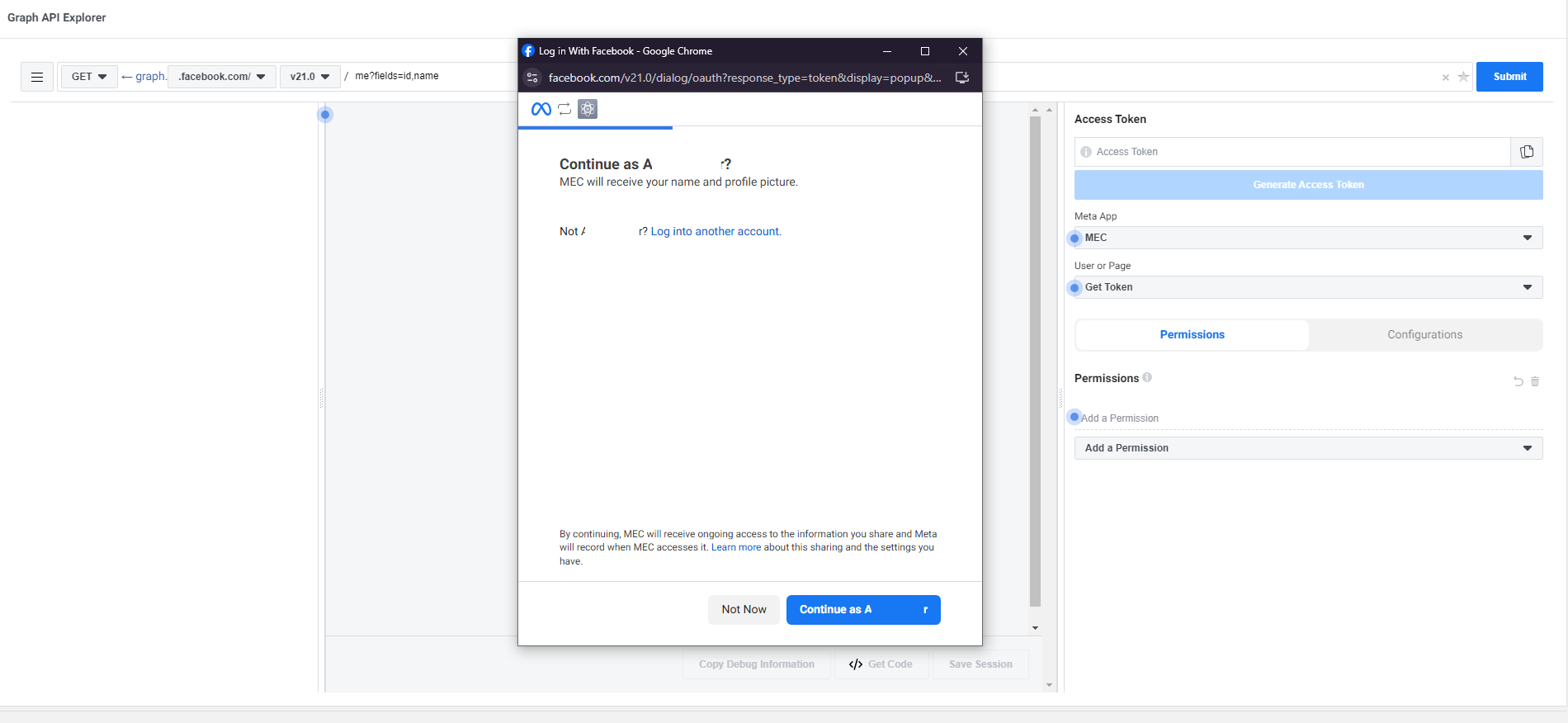Expand the v21.0 API version dropdown
This screenshot has height=723, width=1568.
(x=309, y=77)
